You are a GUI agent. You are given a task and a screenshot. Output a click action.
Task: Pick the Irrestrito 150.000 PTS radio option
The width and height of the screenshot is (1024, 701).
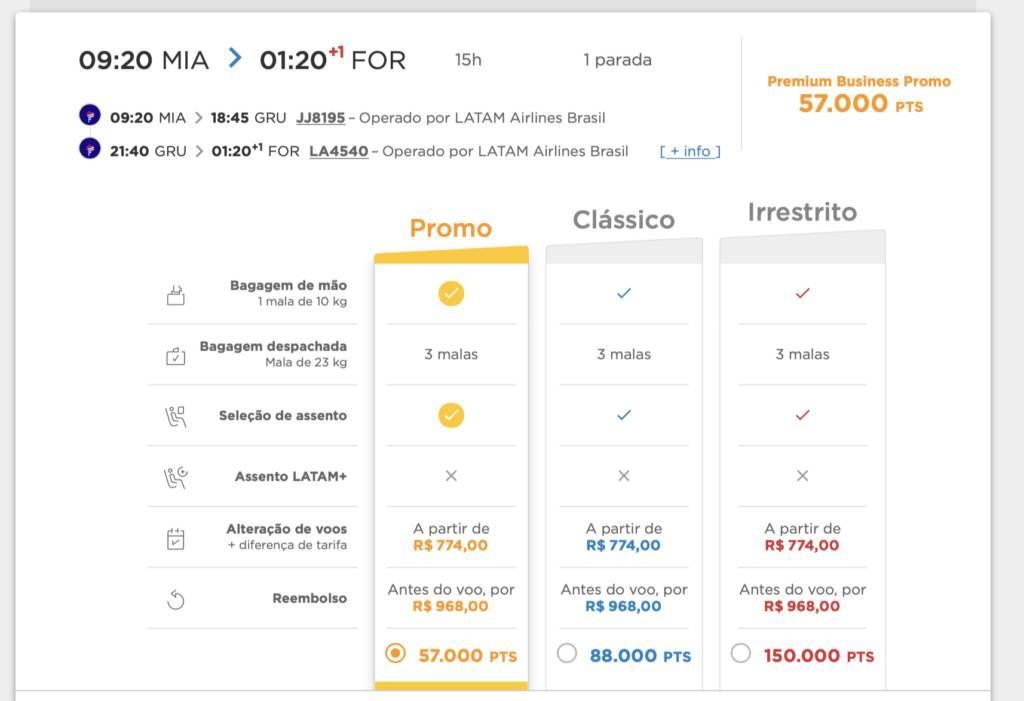tap(741, 653)
